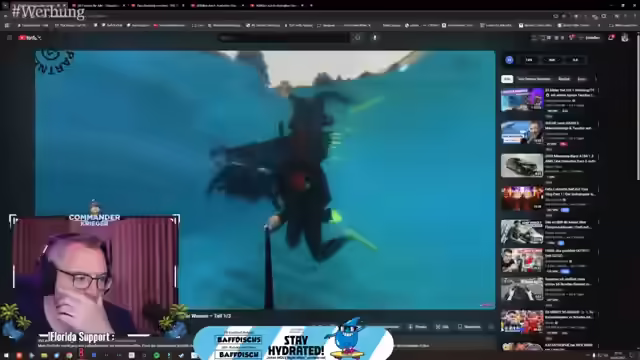Switch to the third browser tab
This screenshot has width=640, height=360.
[x=157, y=6]
